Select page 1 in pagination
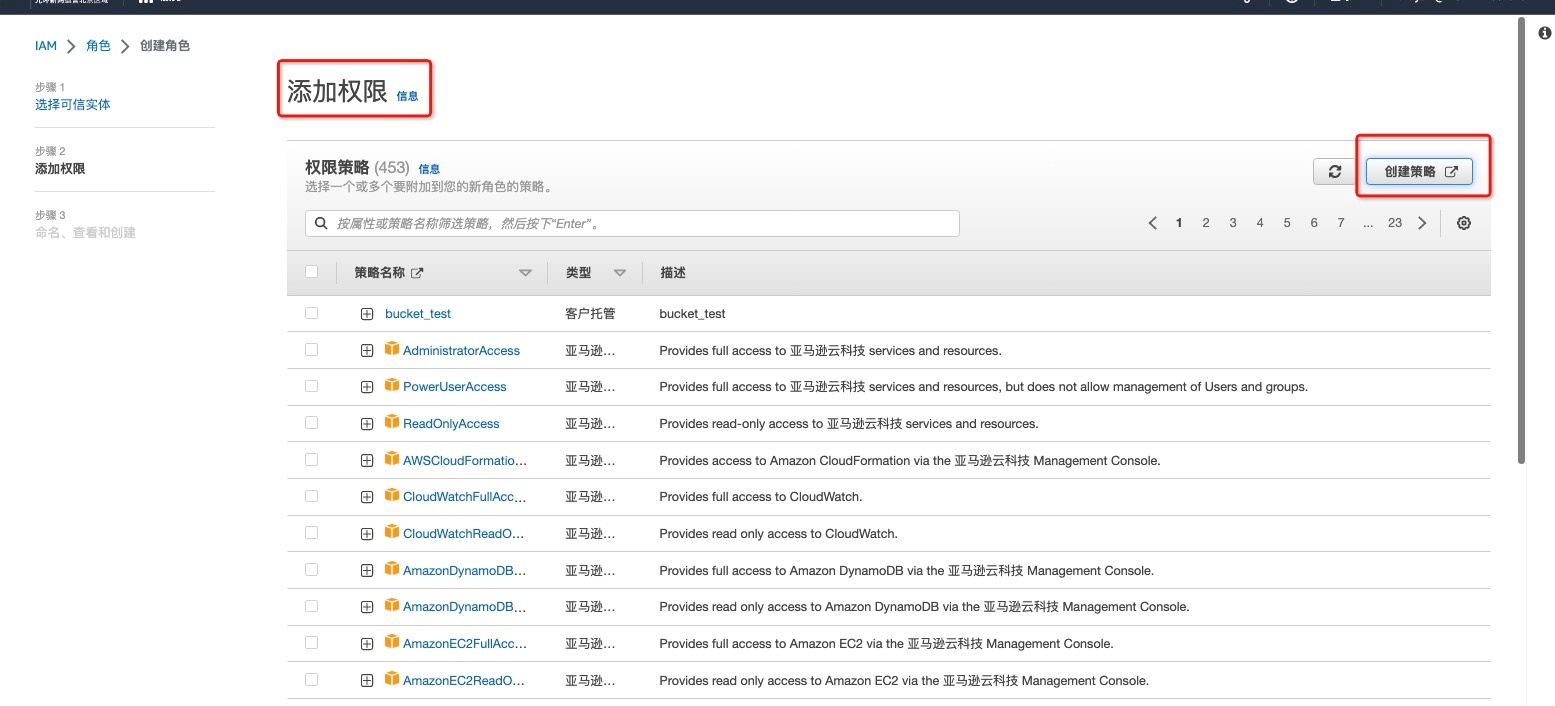The width and height of the screenshot is (1555, 706). (1179, 223)
